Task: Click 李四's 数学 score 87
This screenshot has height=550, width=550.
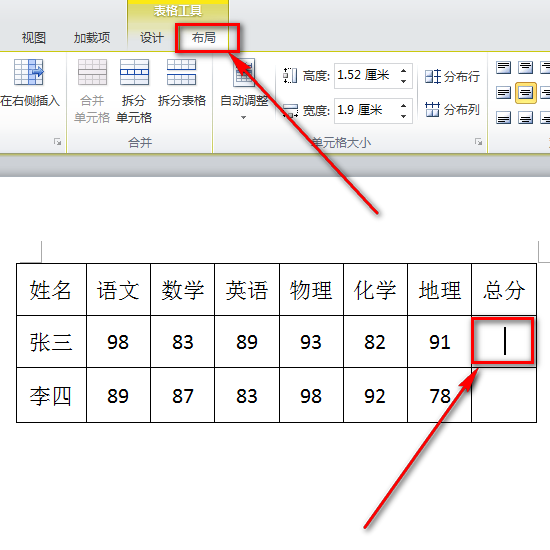Action: (x=182, y=395)
